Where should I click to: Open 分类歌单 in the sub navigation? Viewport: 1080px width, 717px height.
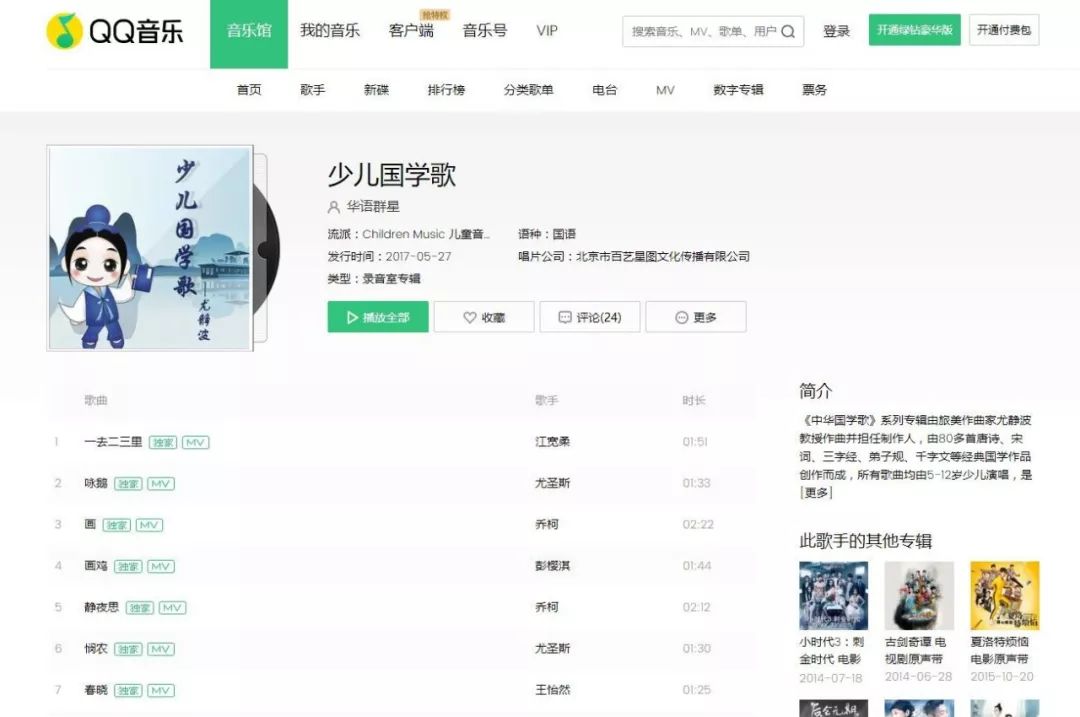pyautogui.click(x=528, y=90)
